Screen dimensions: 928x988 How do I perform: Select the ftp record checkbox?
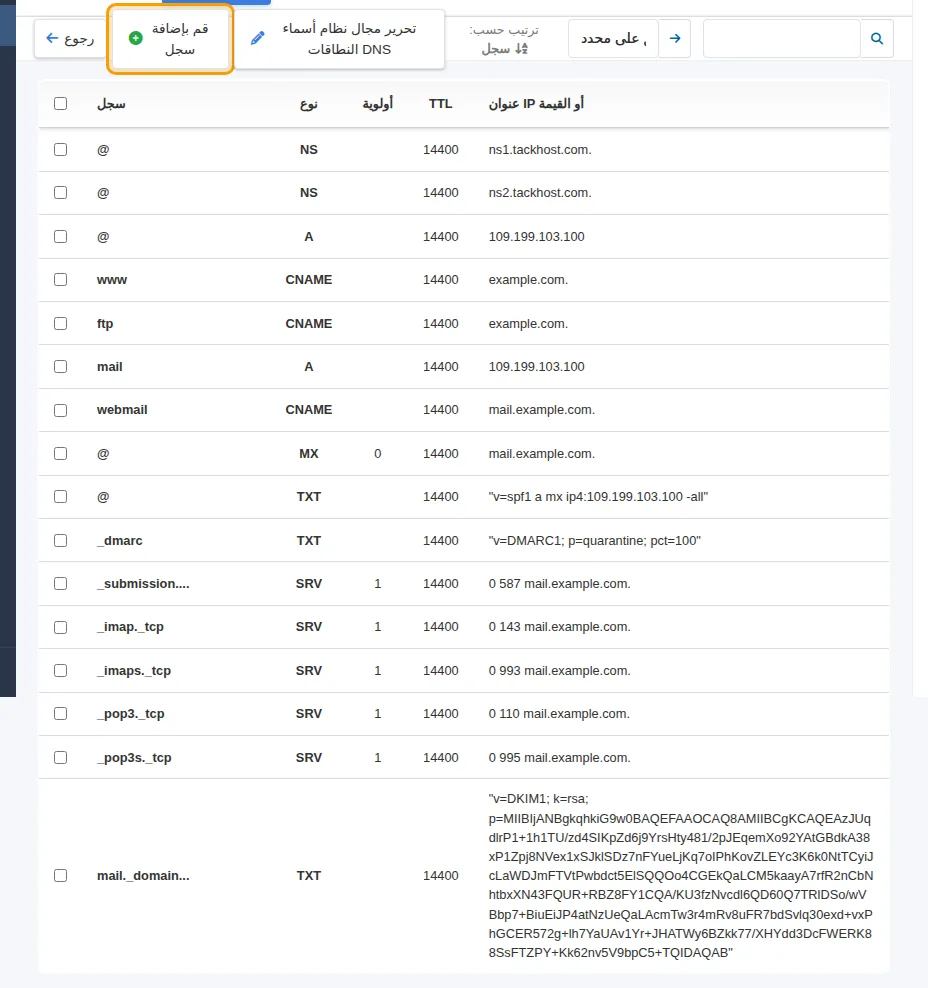coord(60,323)
